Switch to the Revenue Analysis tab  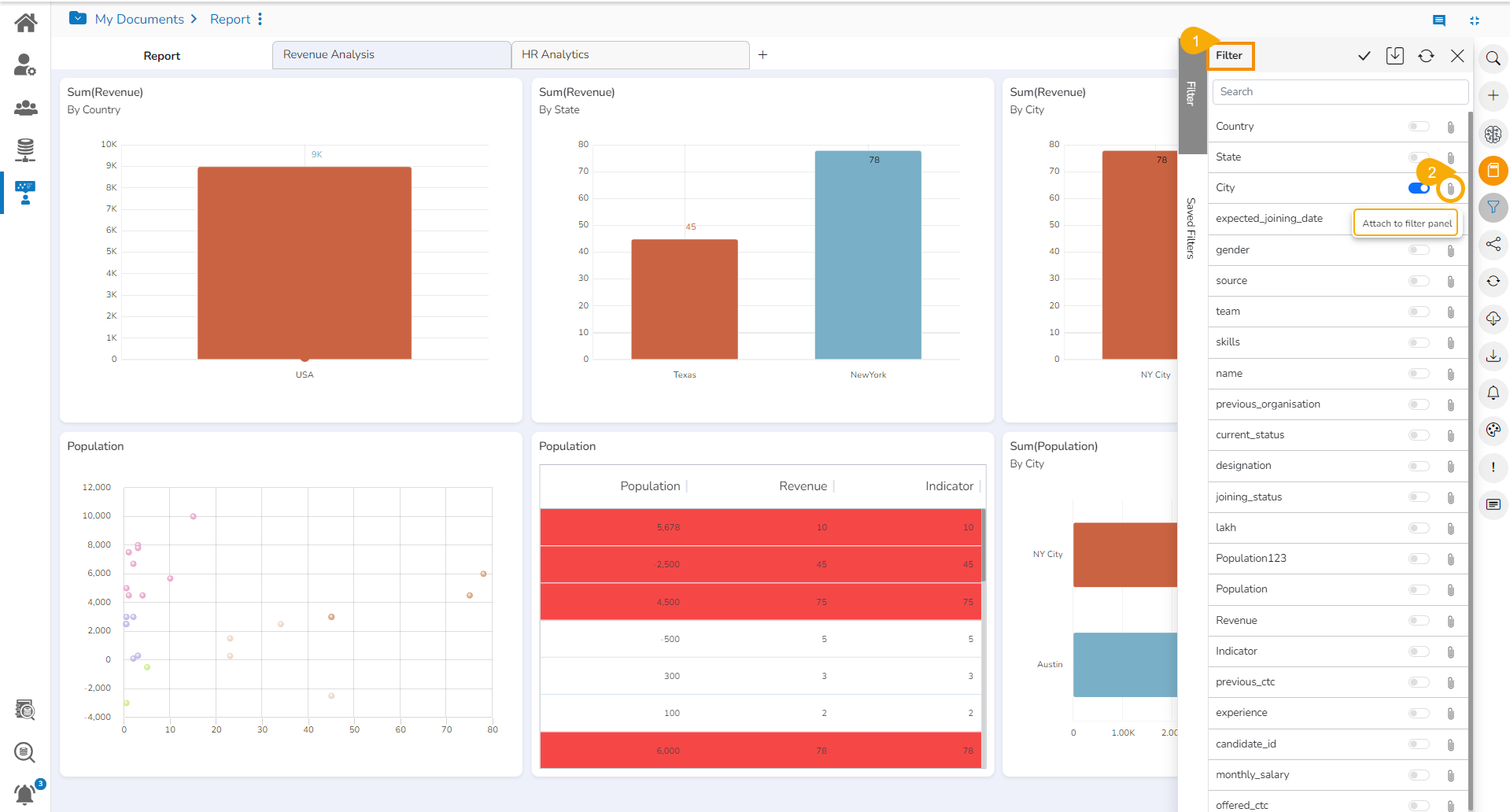tap(392, 55)
